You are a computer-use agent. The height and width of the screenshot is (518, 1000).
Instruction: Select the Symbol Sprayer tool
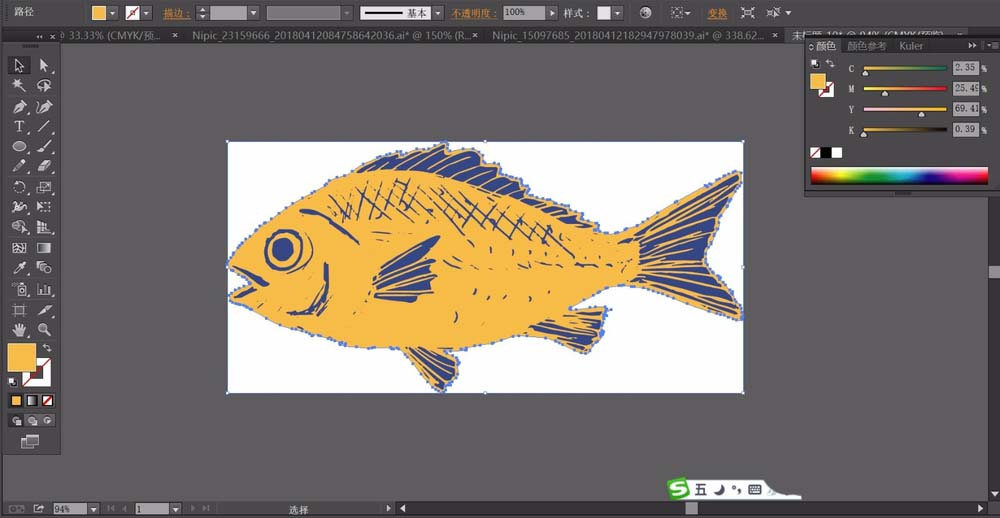[19, 290]
